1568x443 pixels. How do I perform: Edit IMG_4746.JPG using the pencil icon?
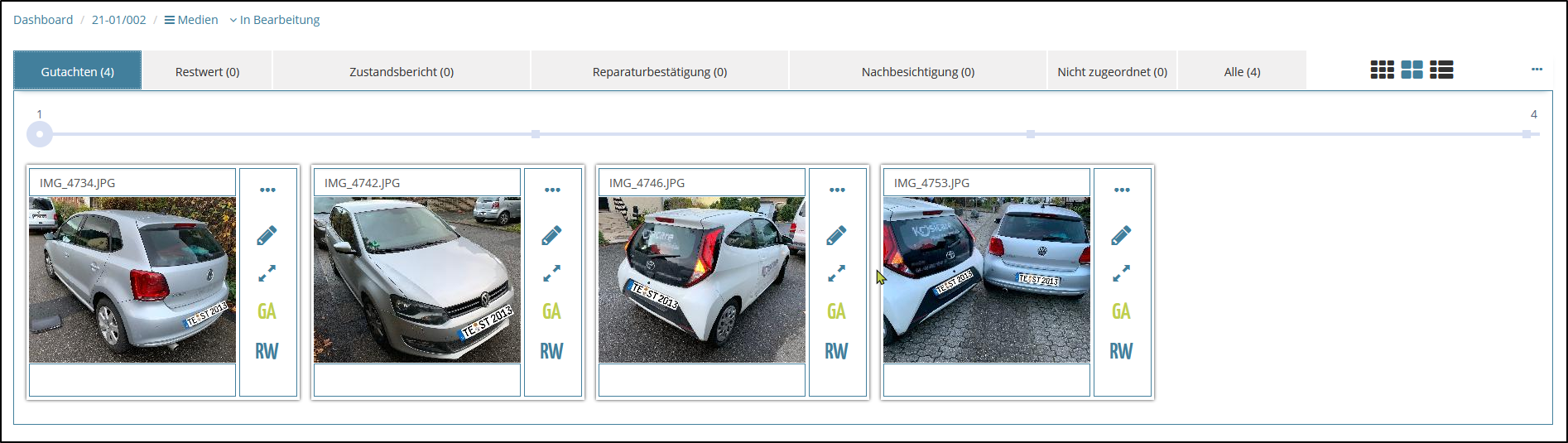coord(836,236)
